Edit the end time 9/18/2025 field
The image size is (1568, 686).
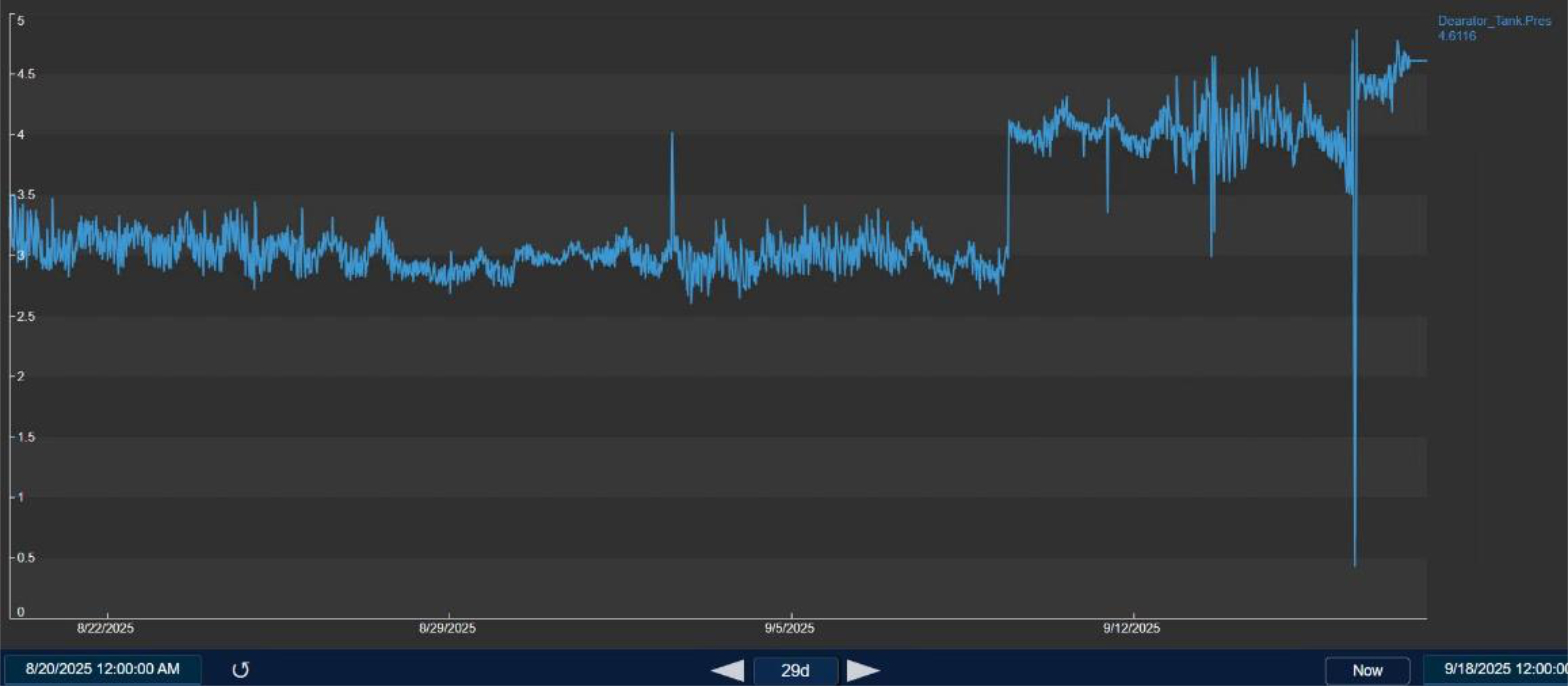[1496, 669]
